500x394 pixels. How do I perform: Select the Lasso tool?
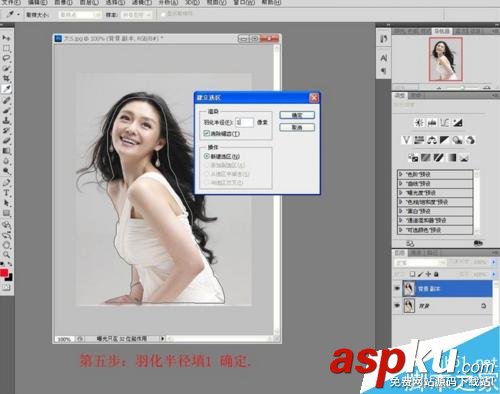[6, 58]
